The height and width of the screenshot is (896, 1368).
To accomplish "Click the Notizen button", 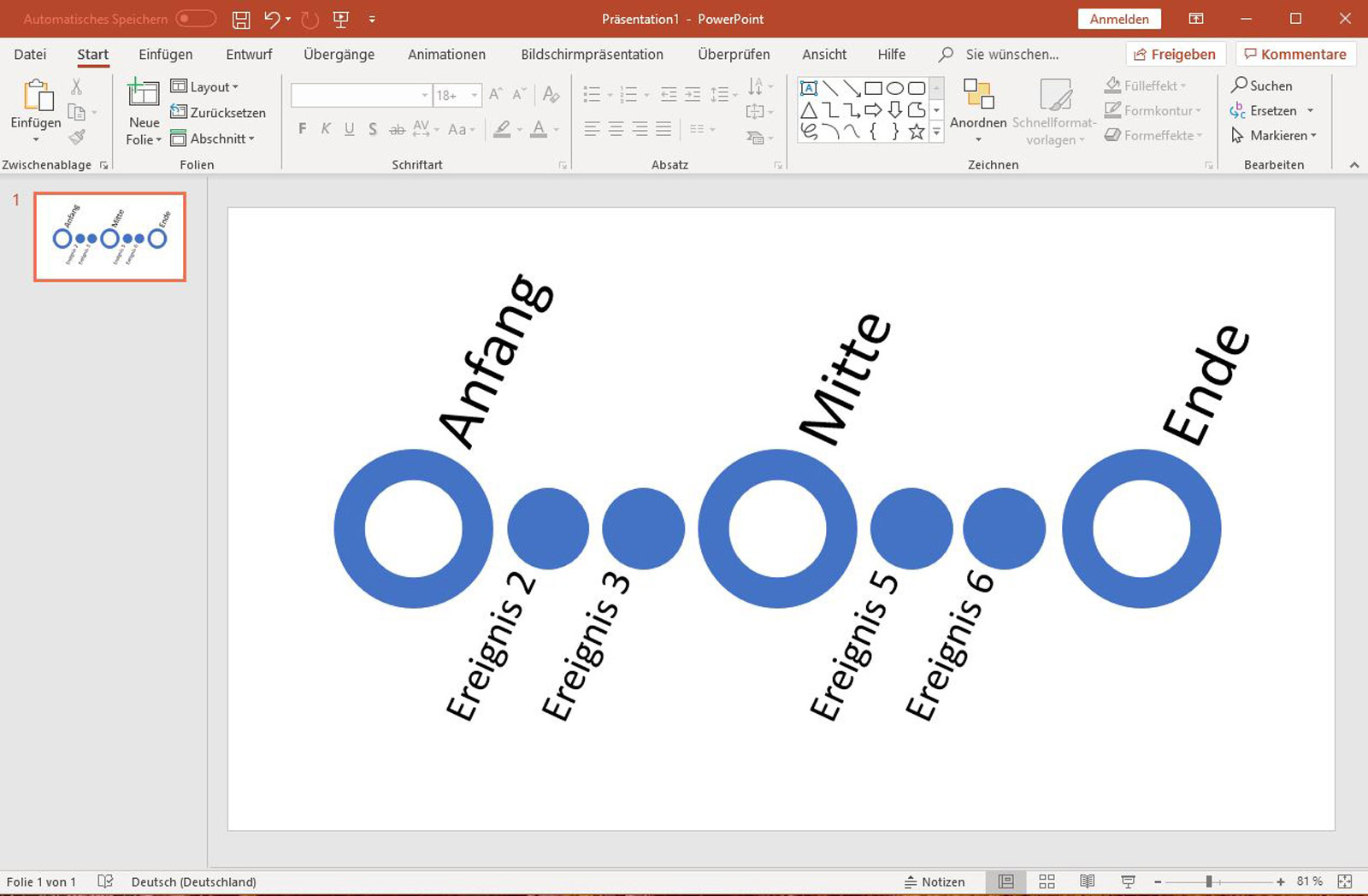I will 935,881.
